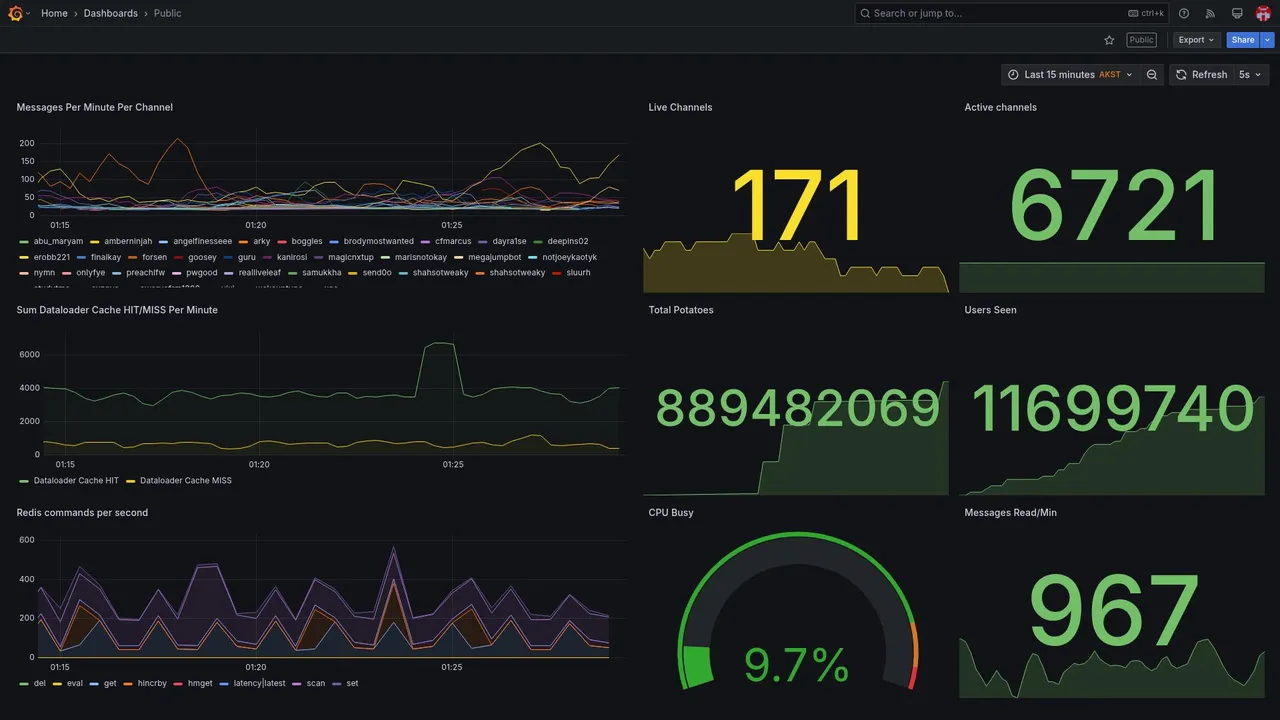
Task: Open Dashboards from the breadcrumb
Action: 111,13
